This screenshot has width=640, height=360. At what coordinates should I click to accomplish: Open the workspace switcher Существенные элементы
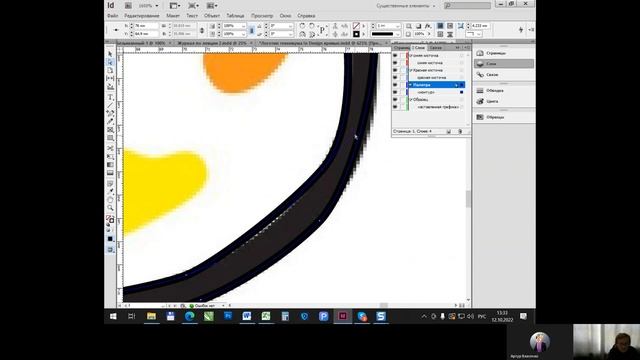pos(406,6)
